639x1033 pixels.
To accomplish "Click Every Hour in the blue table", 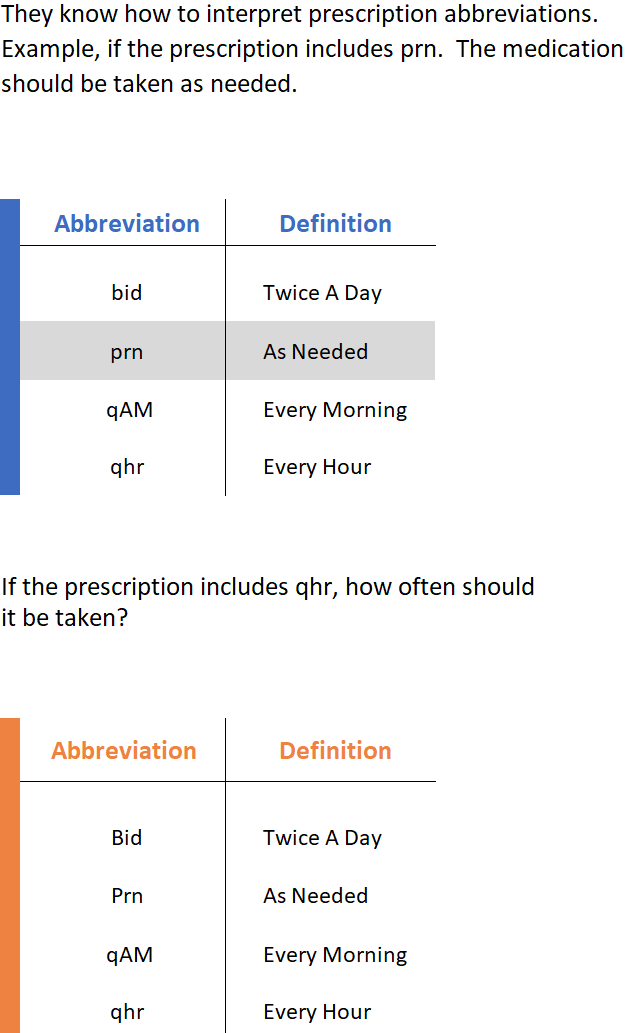I will coord(317,467).
